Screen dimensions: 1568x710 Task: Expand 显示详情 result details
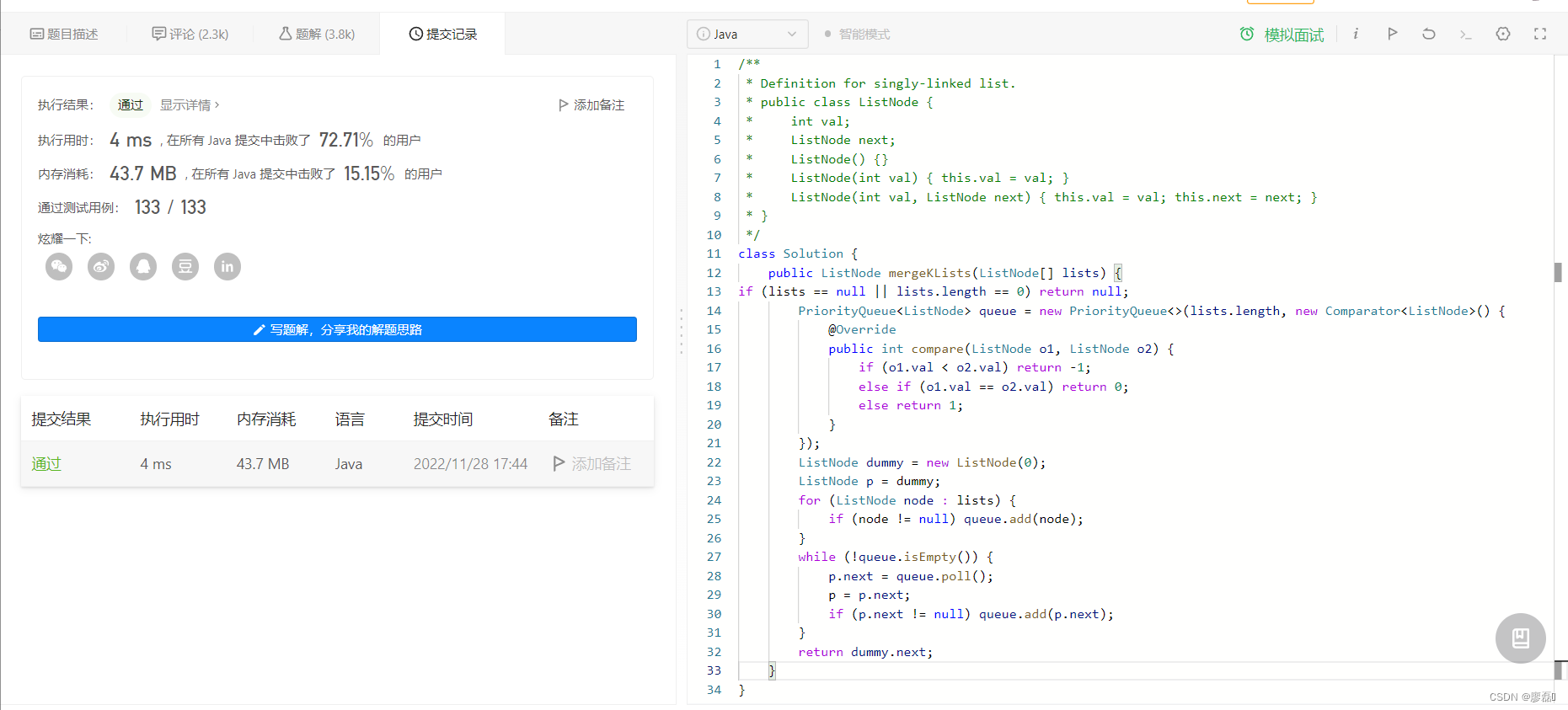click(x=190, y=105)
